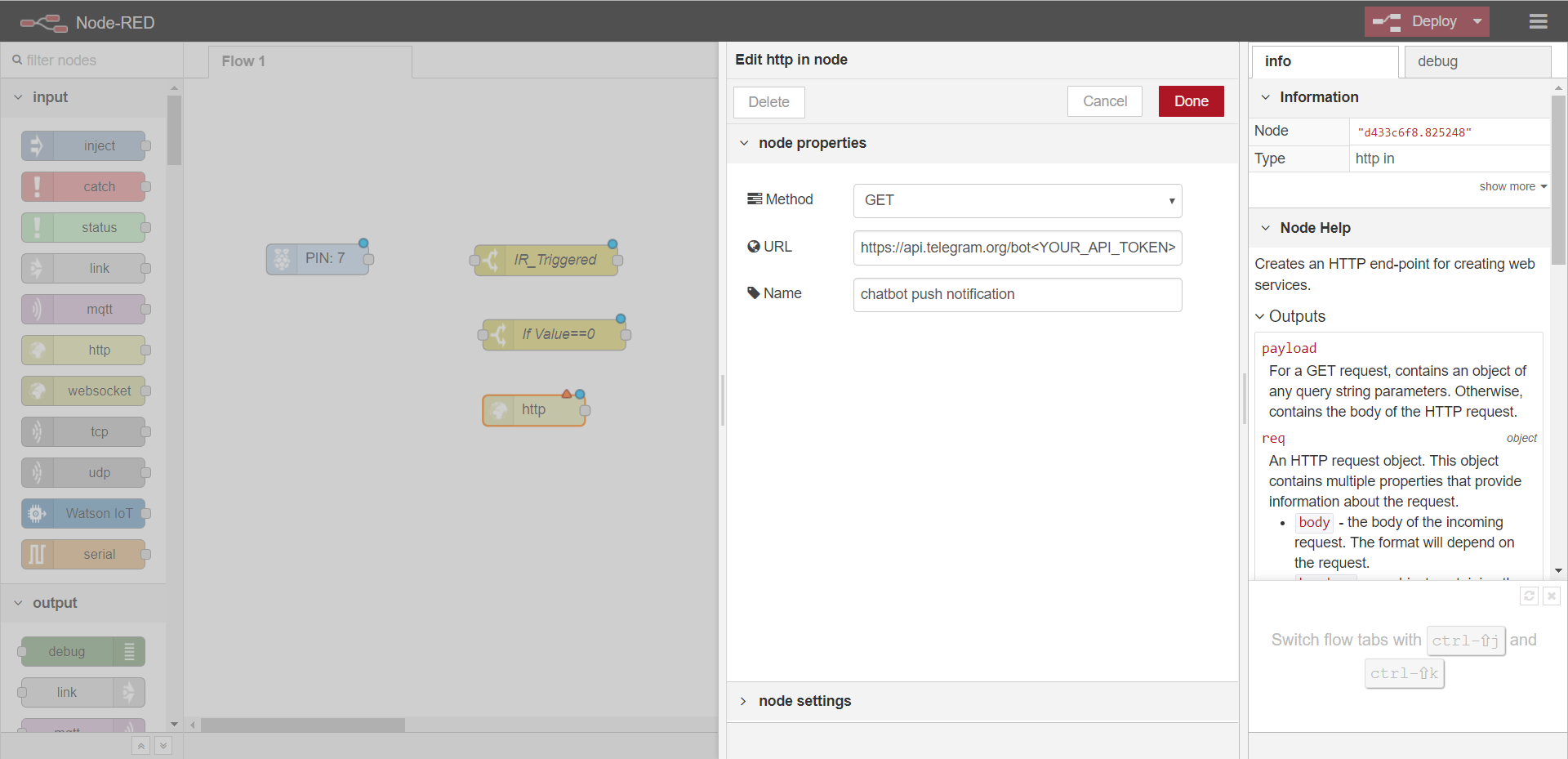
Task: Click the globe icon on canvas http node
Action: tap(499, 410)
